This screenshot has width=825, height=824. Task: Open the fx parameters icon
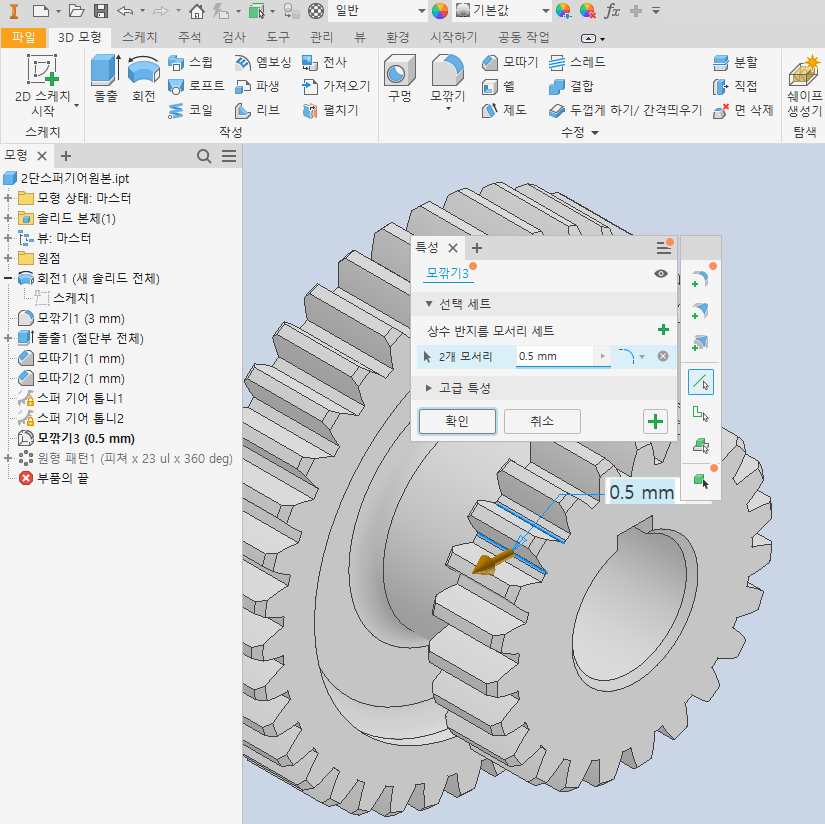coord(612,11)
